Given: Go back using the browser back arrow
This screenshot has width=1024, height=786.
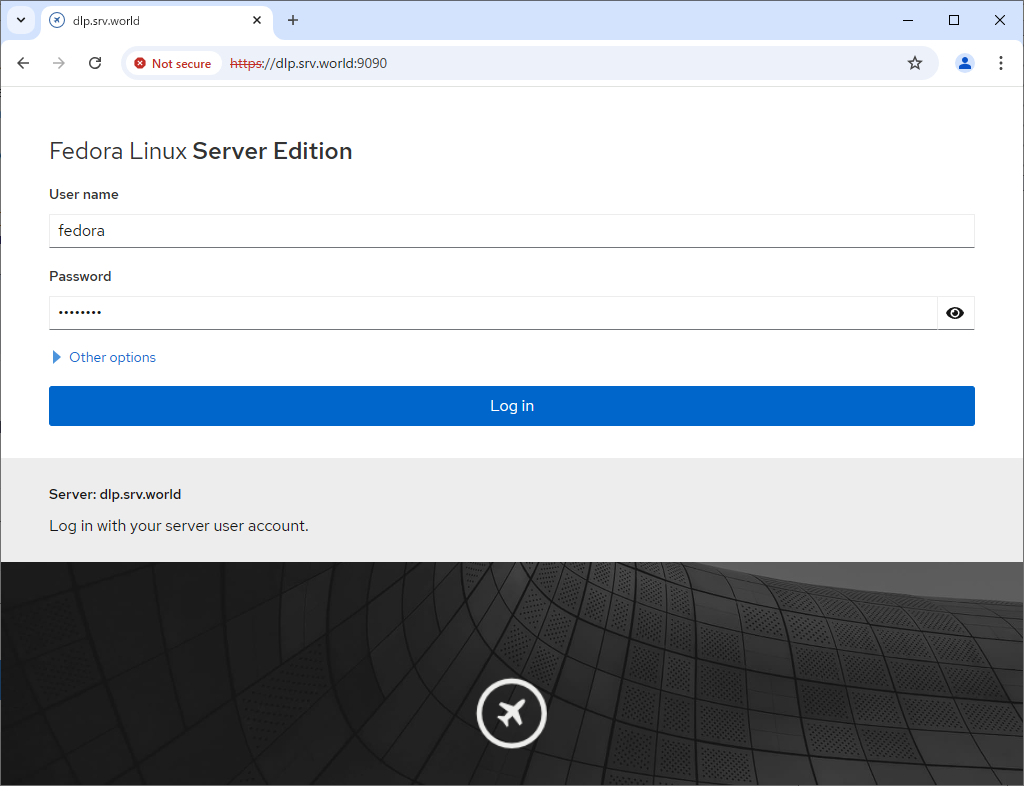Looking at the screenshot, I should click(x=24, y=63).
